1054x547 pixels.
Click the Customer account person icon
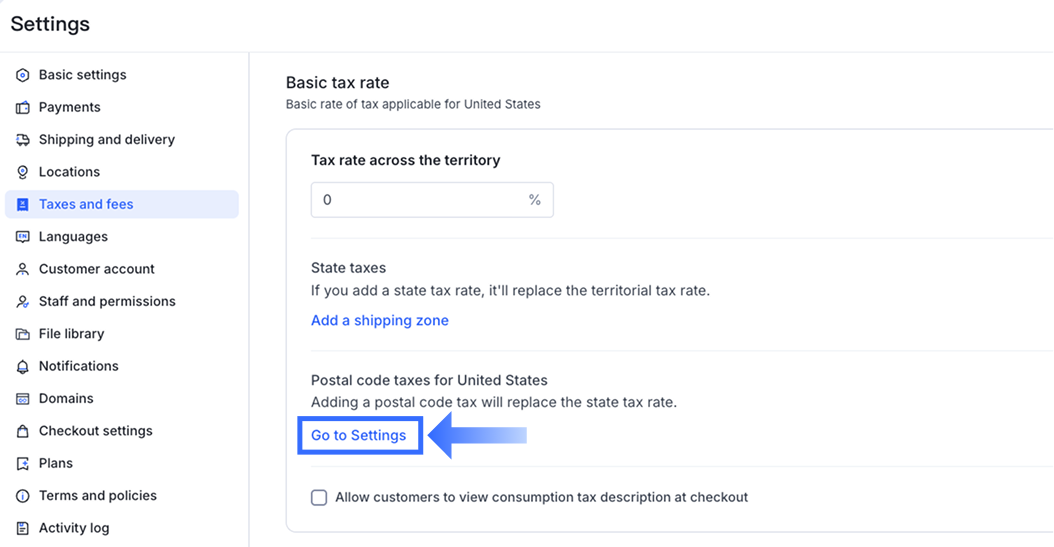[23, 269]
